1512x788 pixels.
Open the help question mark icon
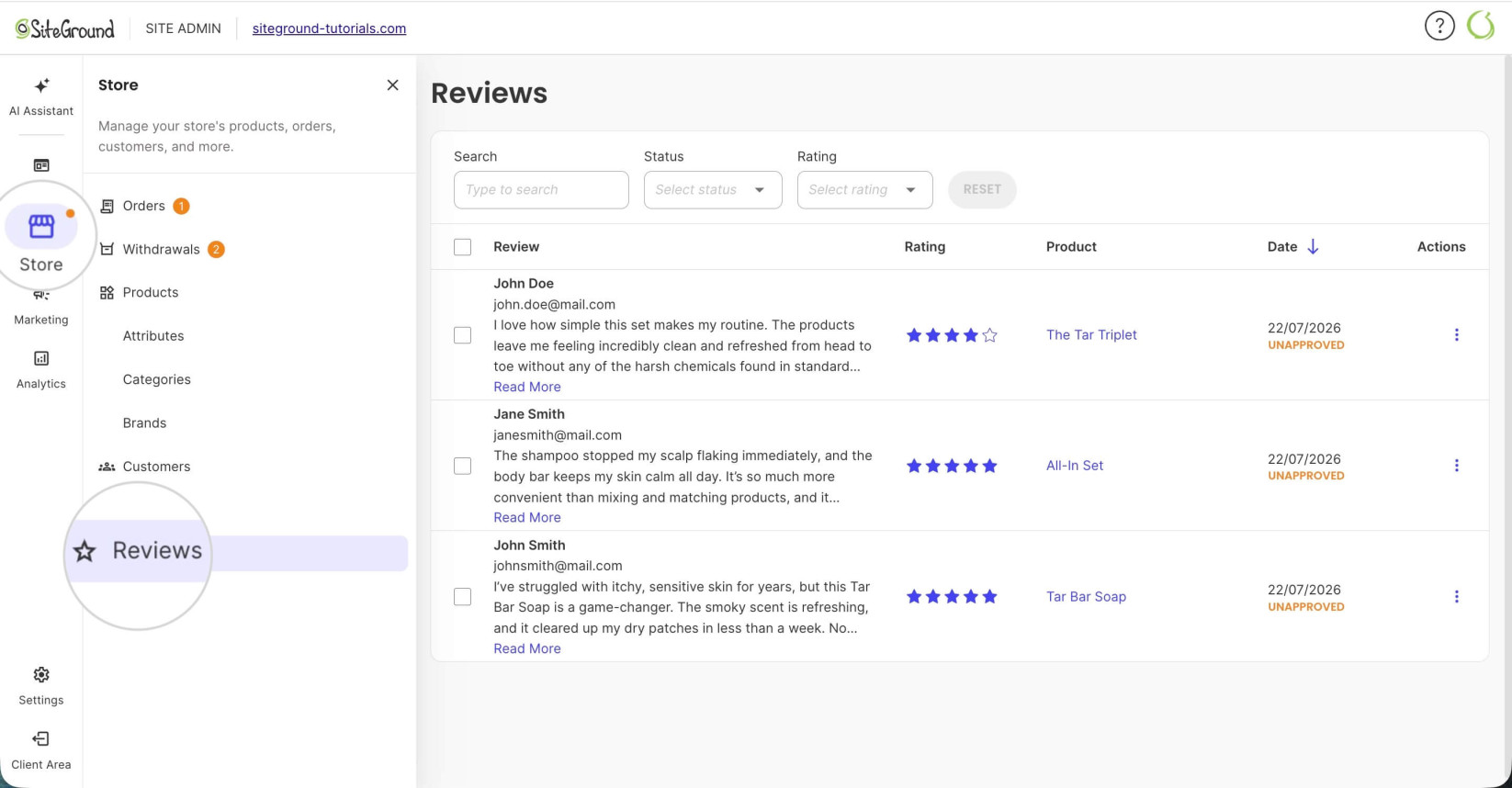click(1439, 26)
